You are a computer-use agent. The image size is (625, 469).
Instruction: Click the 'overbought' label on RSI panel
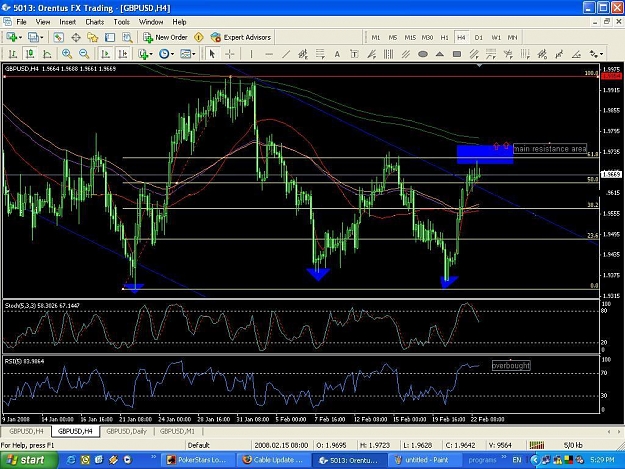point(511,365)
